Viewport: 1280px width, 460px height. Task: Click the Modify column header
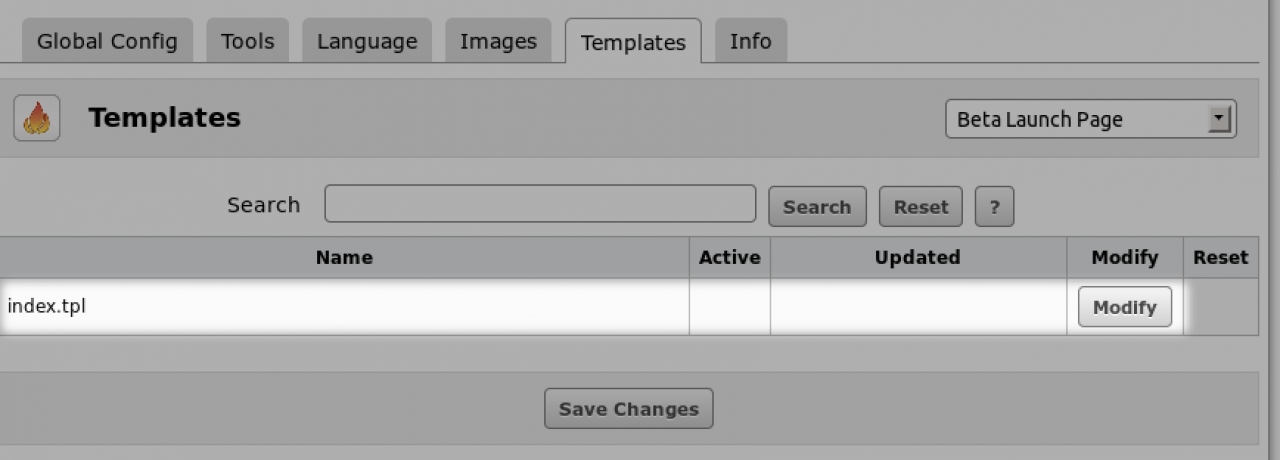(x=1124, y=257)
